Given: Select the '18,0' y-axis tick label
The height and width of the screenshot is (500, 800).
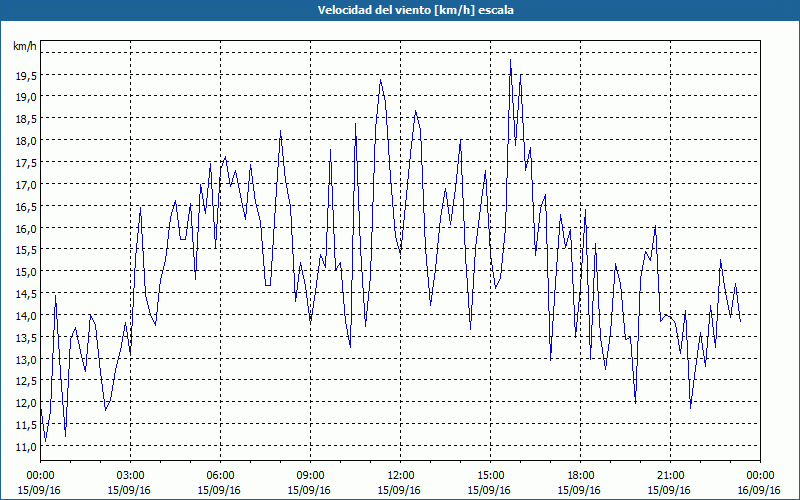Looking at the screenshot, I should 26,141.
